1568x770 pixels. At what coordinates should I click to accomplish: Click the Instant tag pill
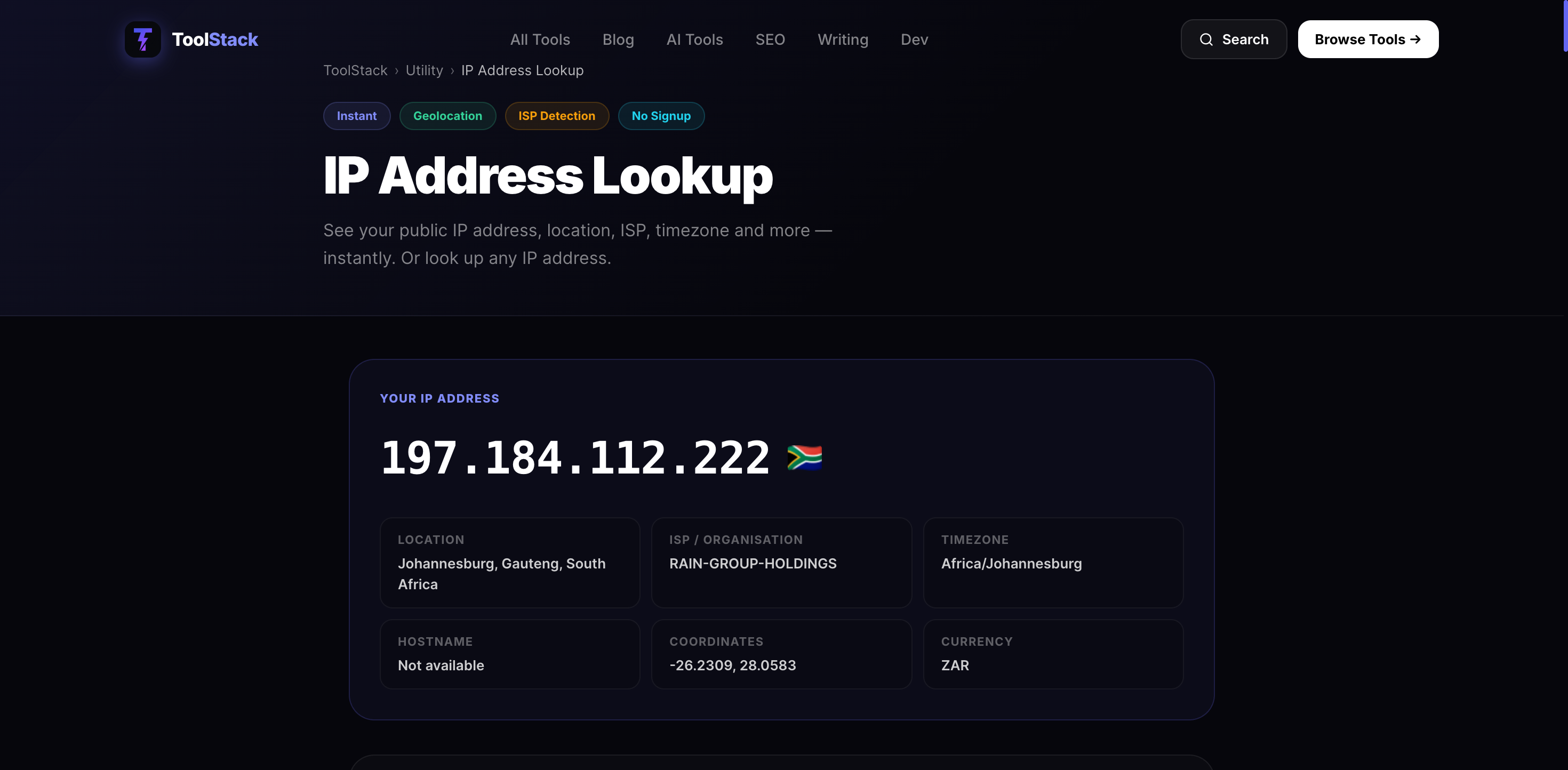pos(357,116)
